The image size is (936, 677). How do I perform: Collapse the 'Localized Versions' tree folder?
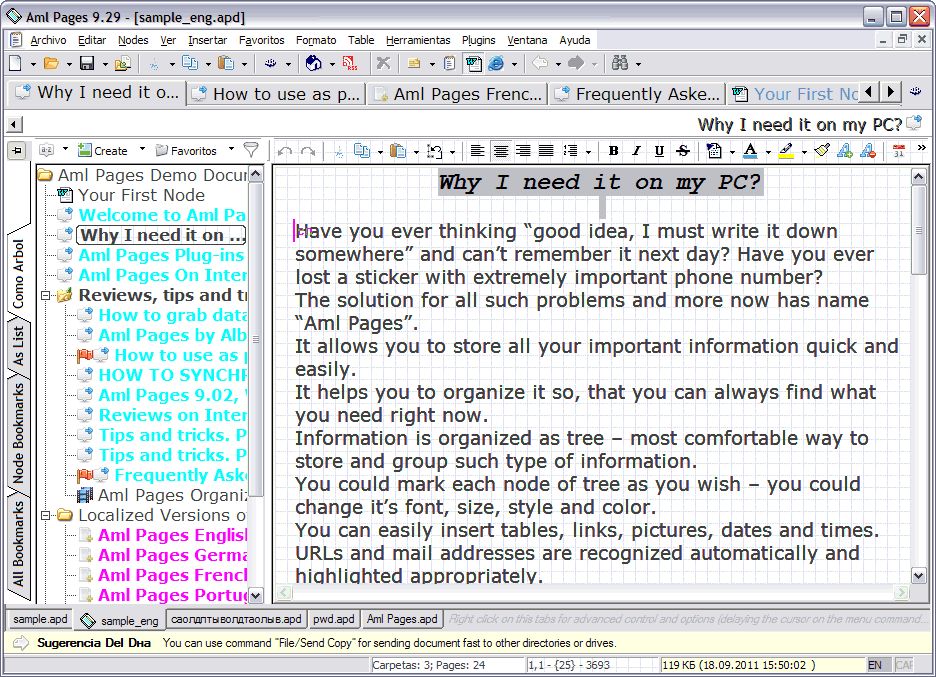(x=46, y=515)
